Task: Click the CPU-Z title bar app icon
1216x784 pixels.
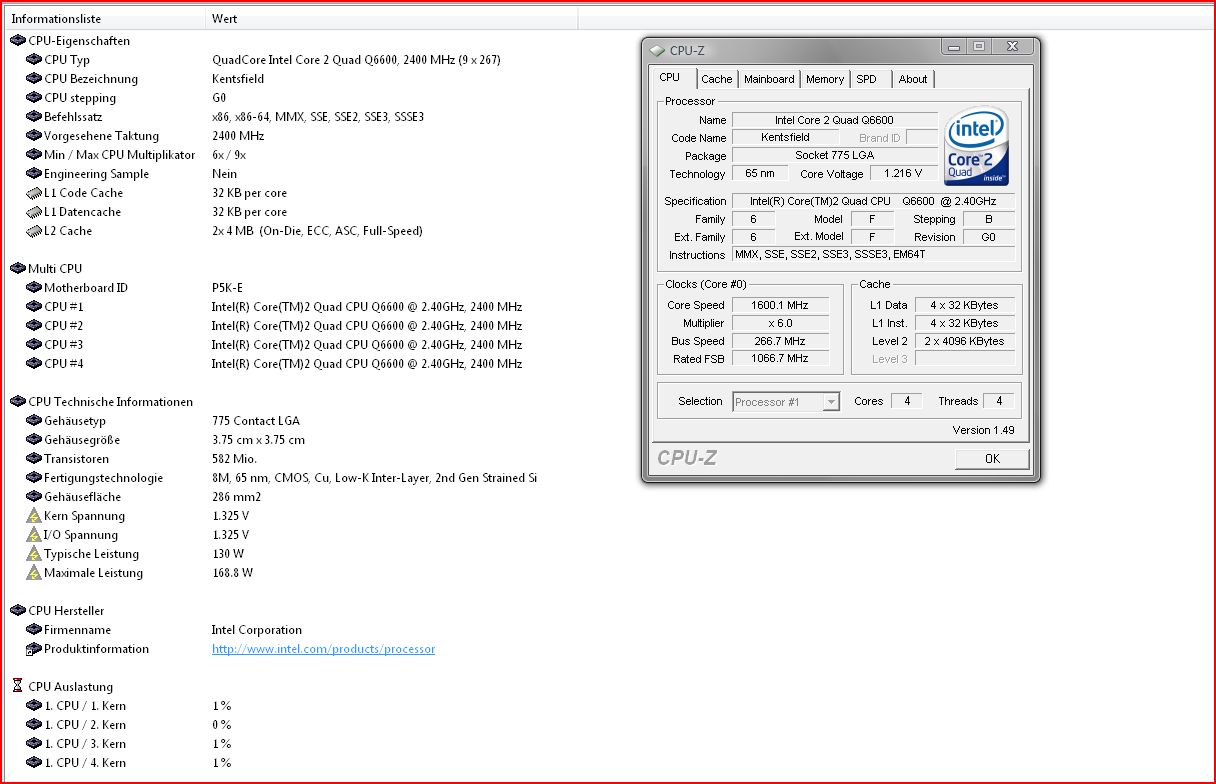Action: (657, 50)
